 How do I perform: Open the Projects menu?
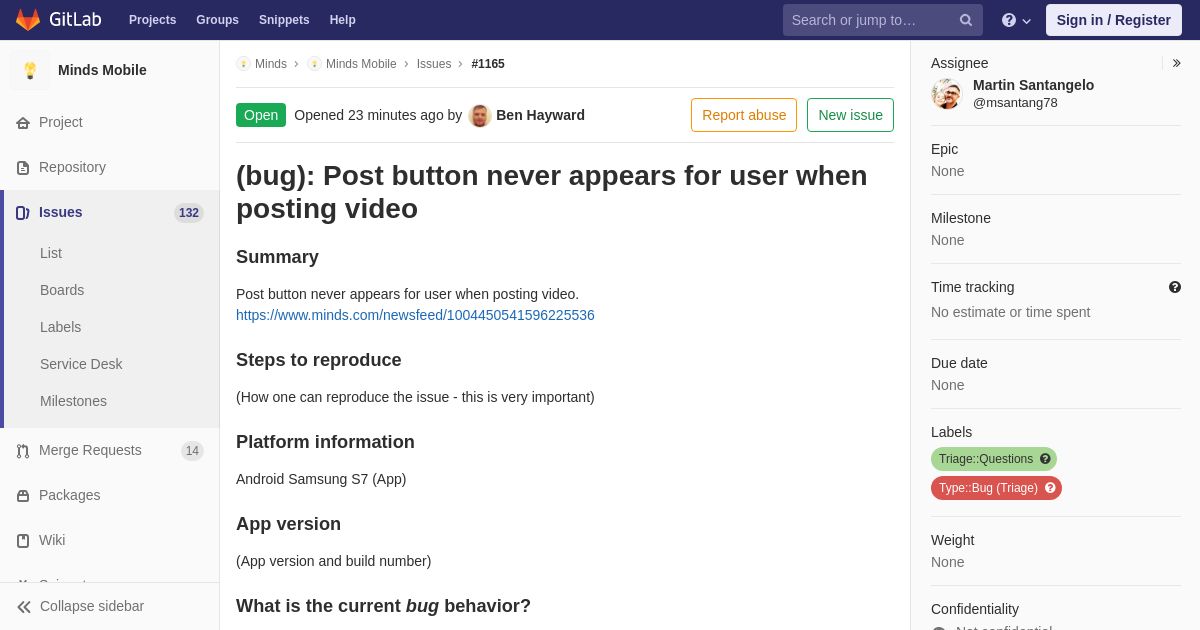[x=152, y=20]
